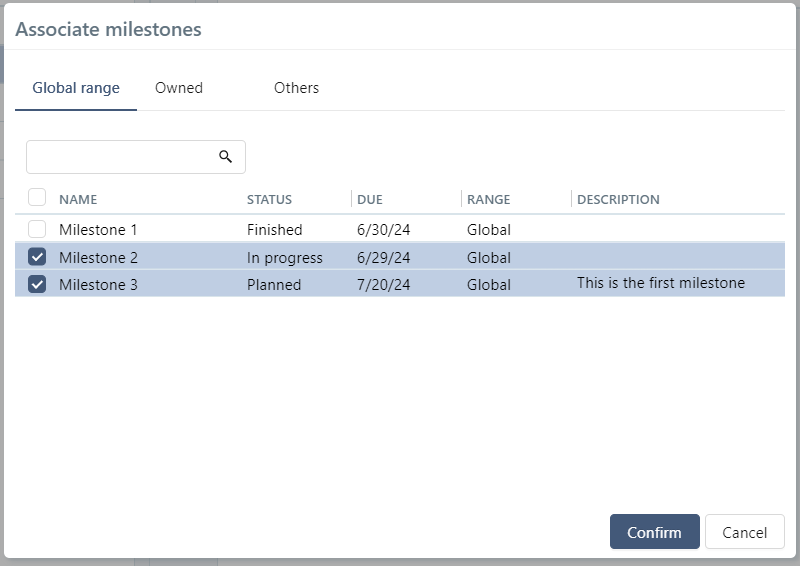The width and height of the screenshot is (800, 566).
Task: Sort by the Status column header
Action: coord(269,199)
